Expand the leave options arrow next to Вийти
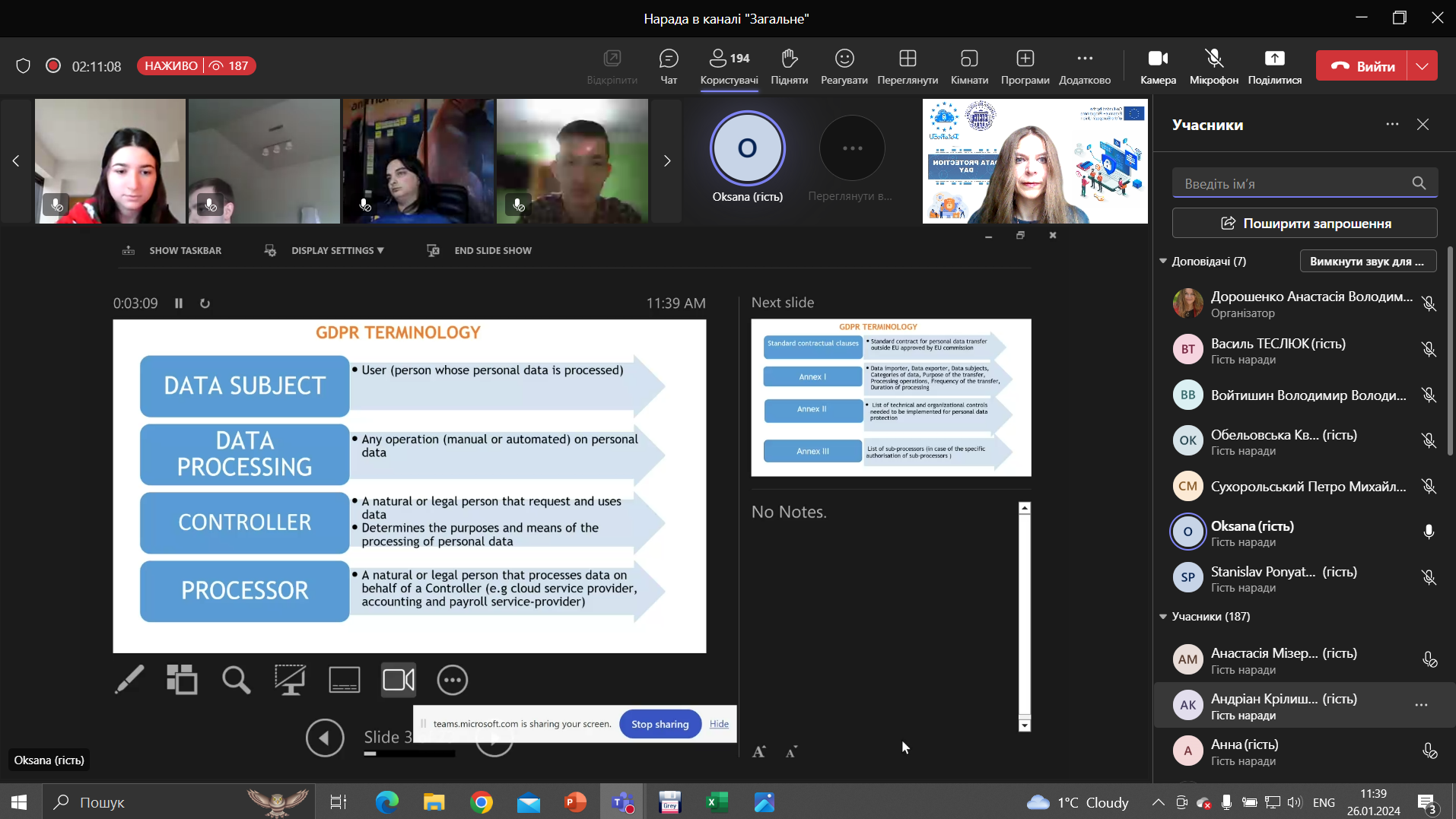The height and width of the screenshot is (819, 1456). click(x=1422, y=66)
